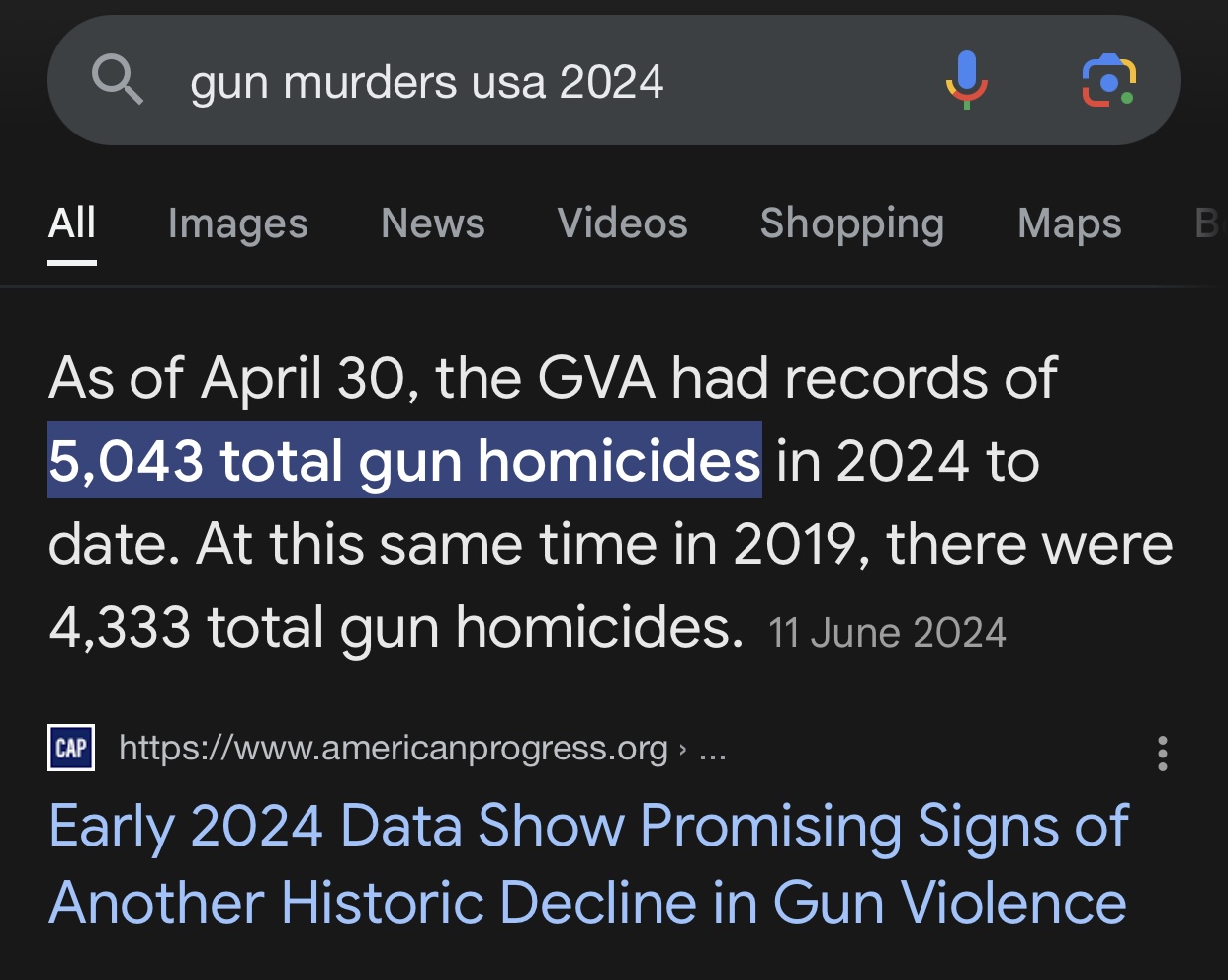Start voice search with the microphone icon
Viewport: 1228px width, 980px height.
pos(966,80)
